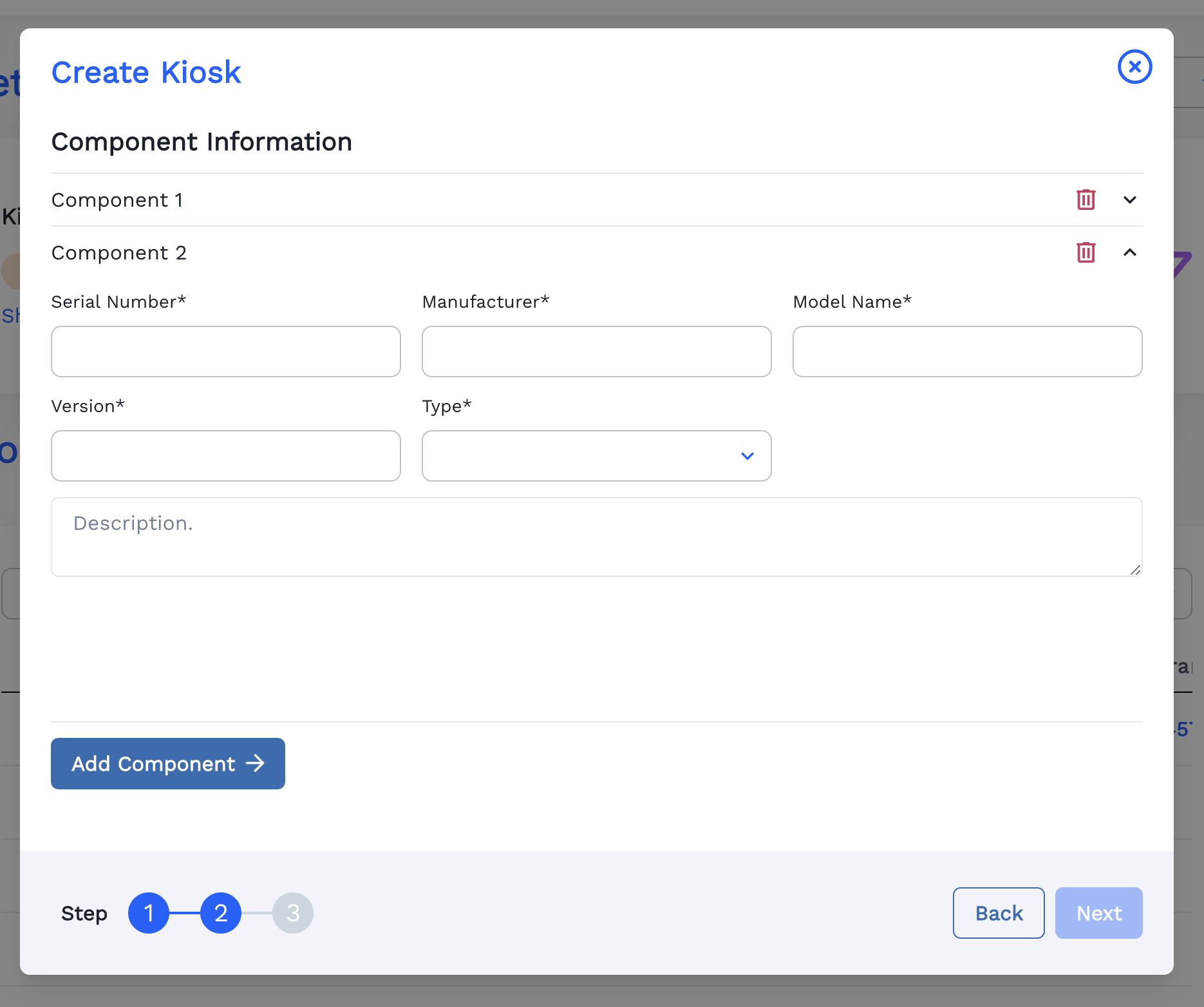This screenshot has width=1204, height=1007.
Task: Click step 3 in progress stepper
Action: 293,913
